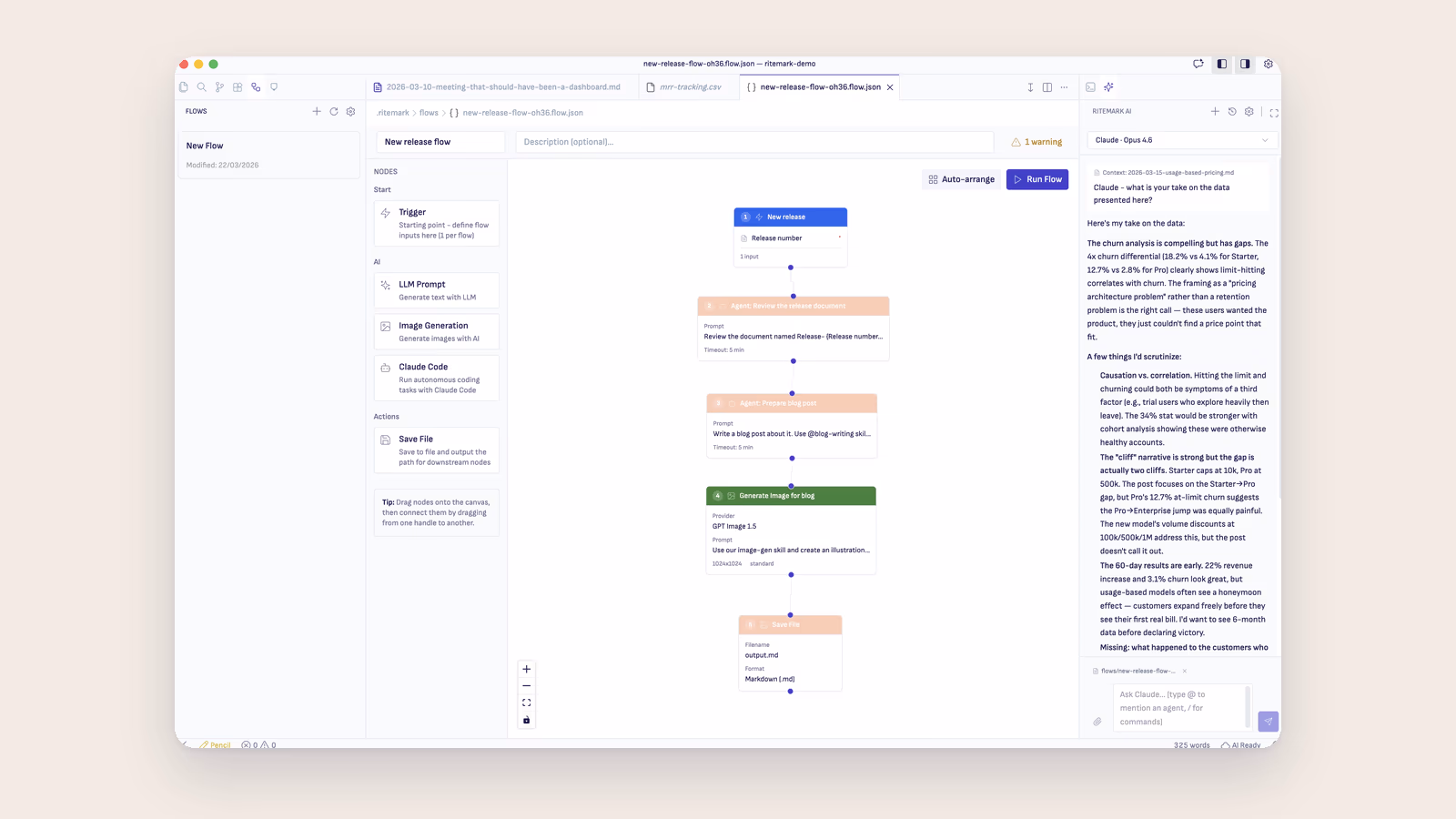Open the Extensions grid icon
1456x819 pixels.
pyautogui.click(x=238, y=87)
